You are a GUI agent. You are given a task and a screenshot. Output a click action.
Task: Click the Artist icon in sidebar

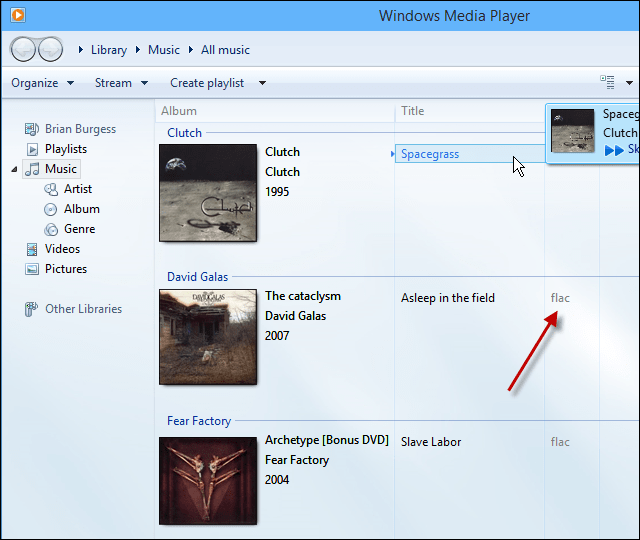coord(51,189)
